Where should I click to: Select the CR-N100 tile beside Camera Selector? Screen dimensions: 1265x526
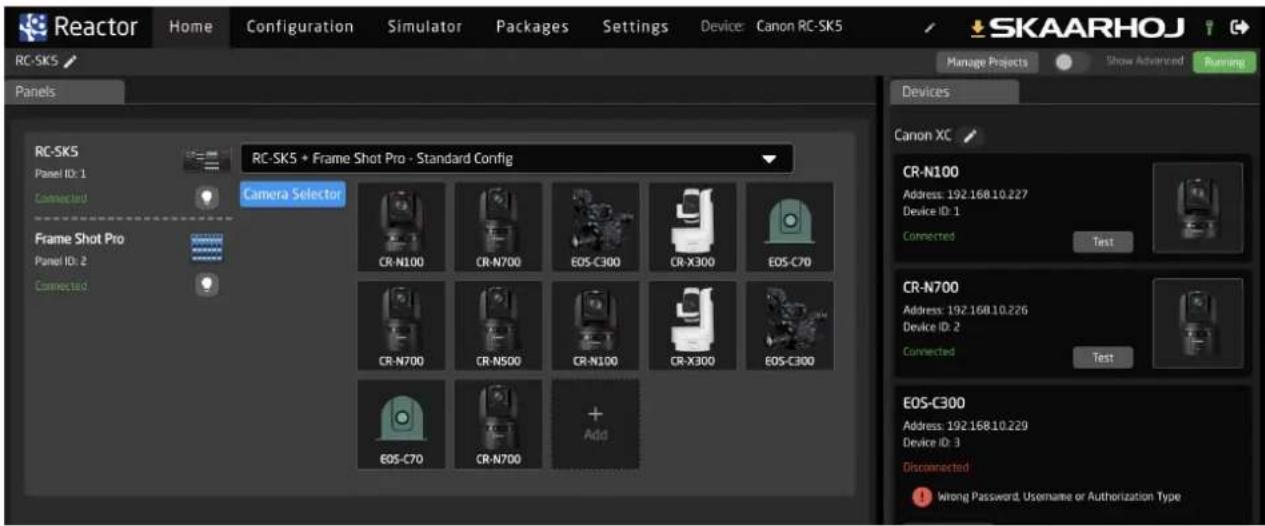402,227
